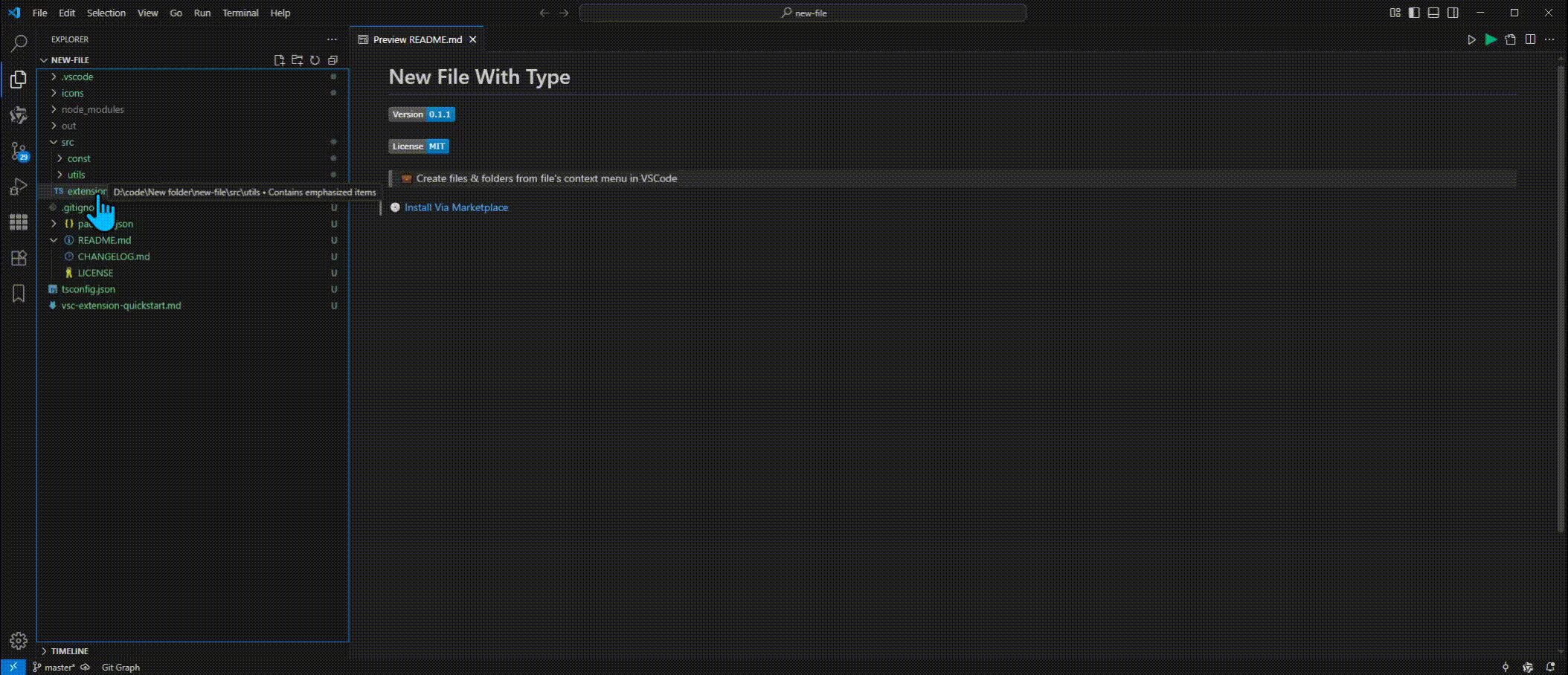Click the new-file command center search box
Image resolution: width=1568 pixels, height=675 pixels.
tap(803, 13)
